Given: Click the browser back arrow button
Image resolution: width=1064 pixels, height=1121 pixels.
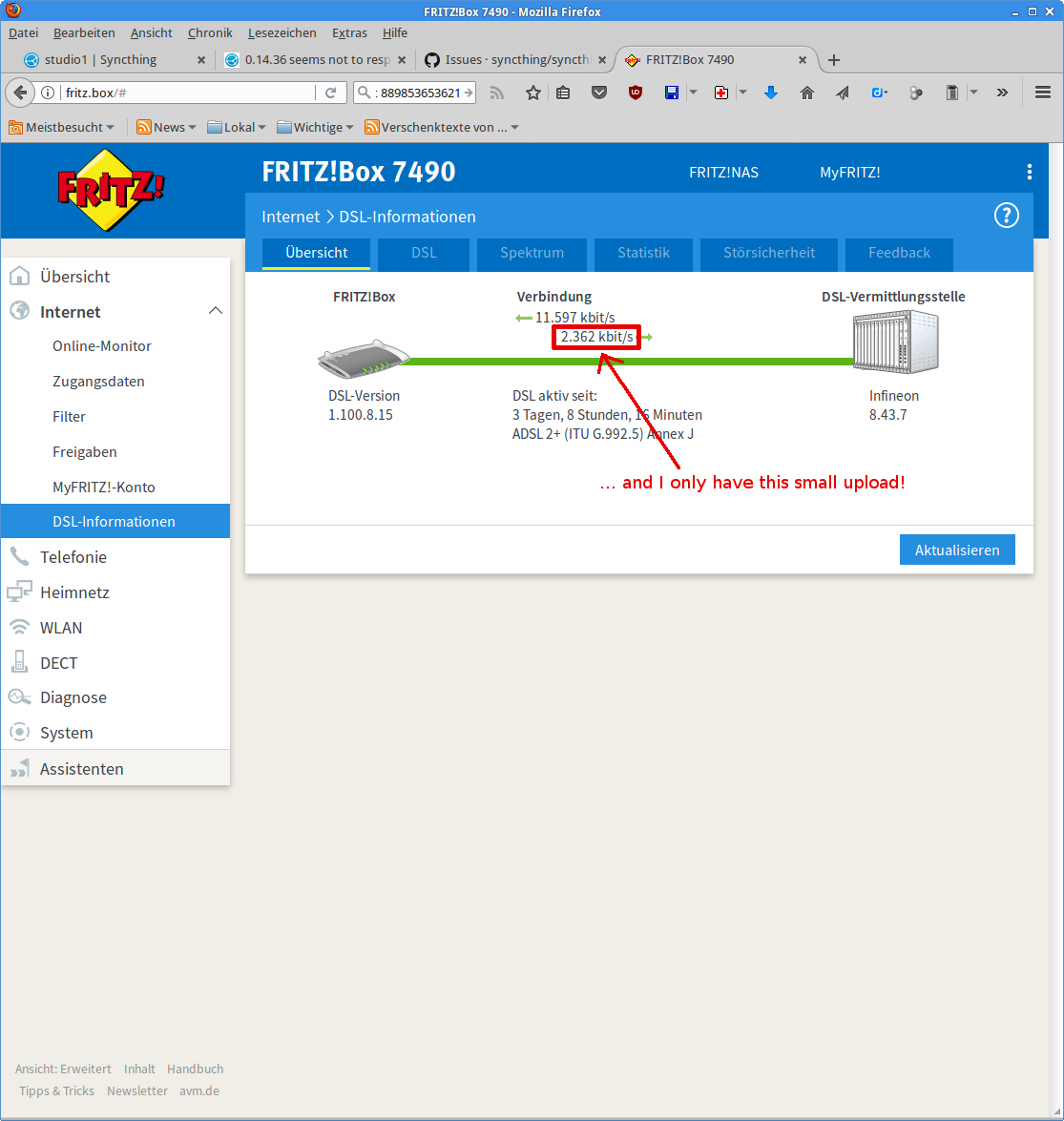Looking at the screenshot, I should coord(20,93).
